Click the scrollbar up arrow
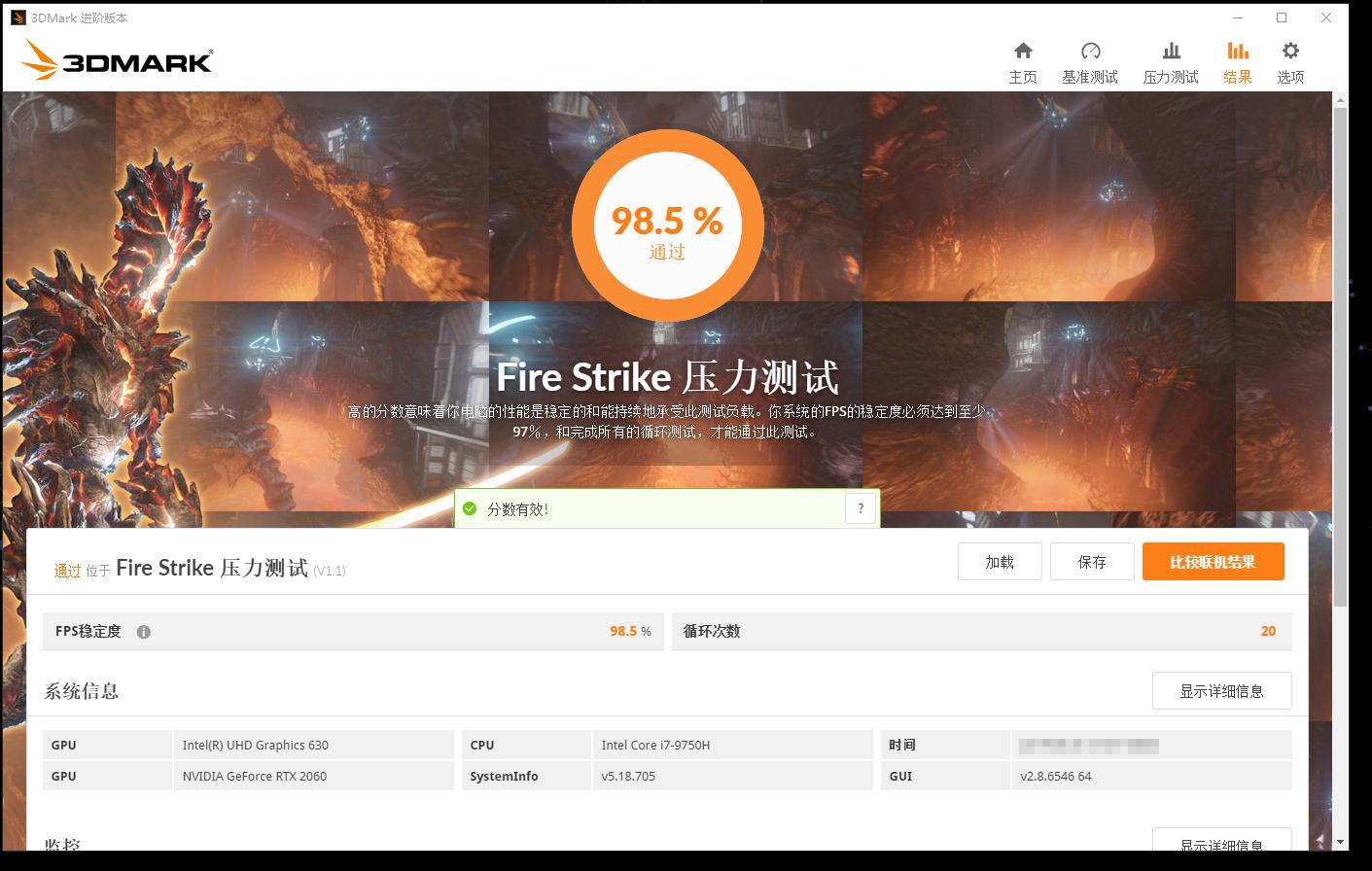Viewport: 1372px width, 871px height. pyautogui.click(x=1341, y=99)
